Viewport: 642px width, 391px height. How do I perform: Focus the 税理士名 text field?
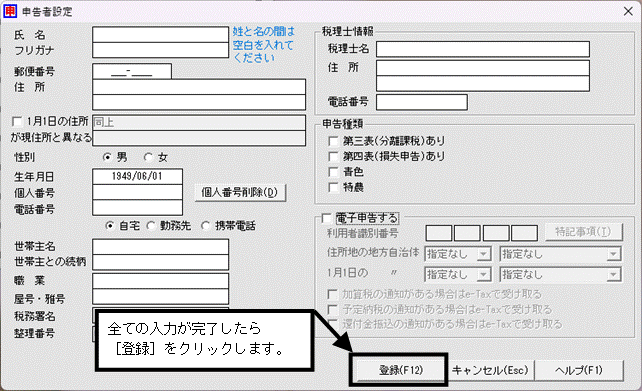point(483,49)
